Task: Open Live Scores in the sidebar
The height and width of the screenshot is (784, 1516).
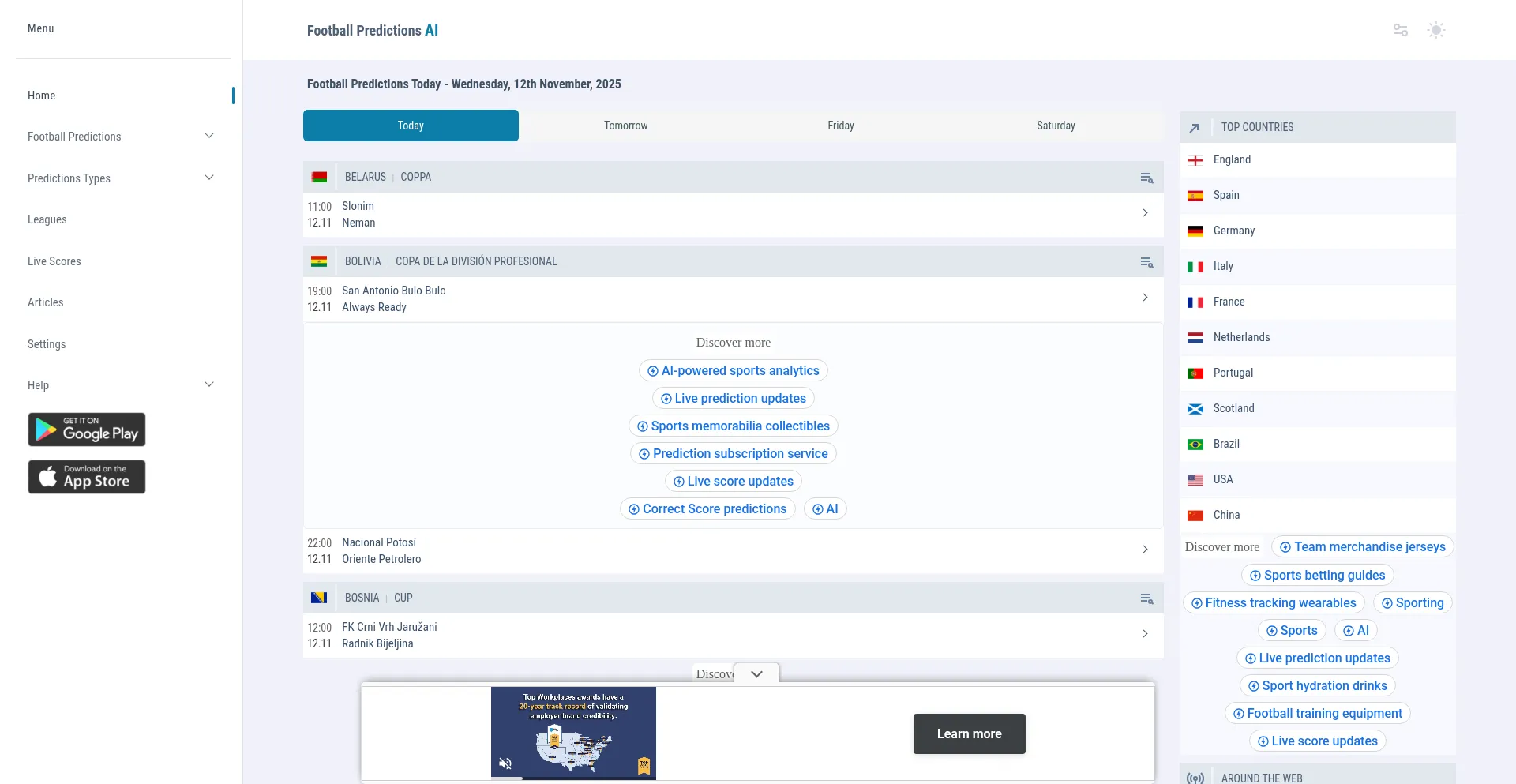Action: point(54,261)
